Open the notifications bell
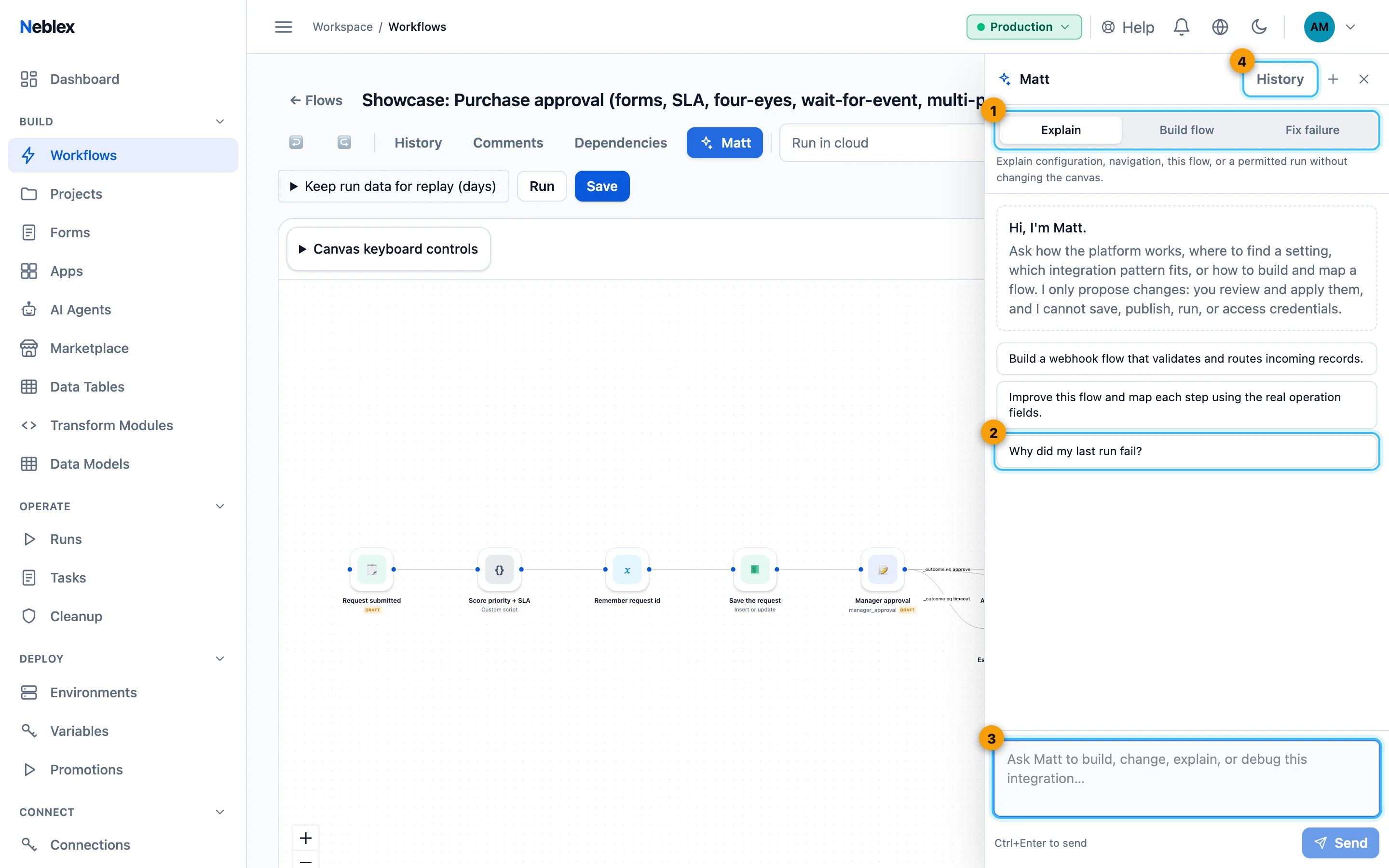The image size is (1389, 868). point(1181,27)
